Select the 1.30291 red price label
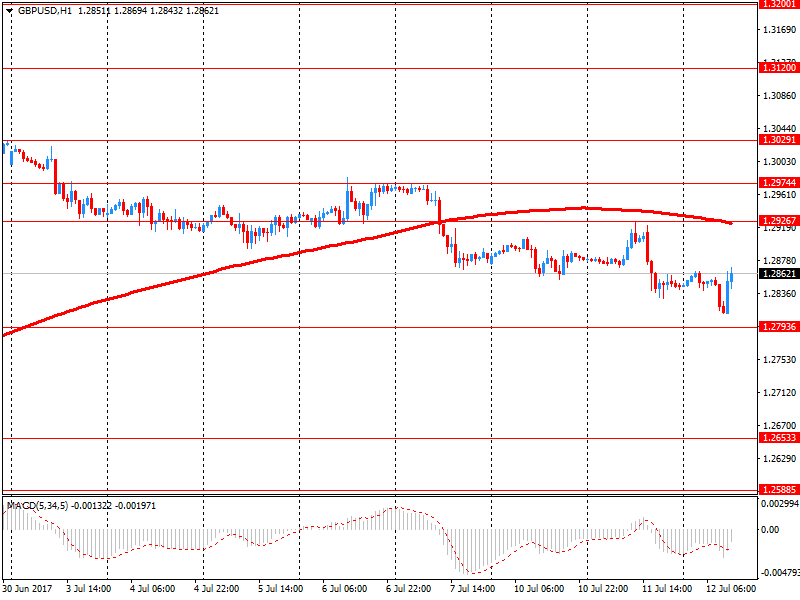The height and width of the screenshot is (600, 800). click(x=779, y=140)
